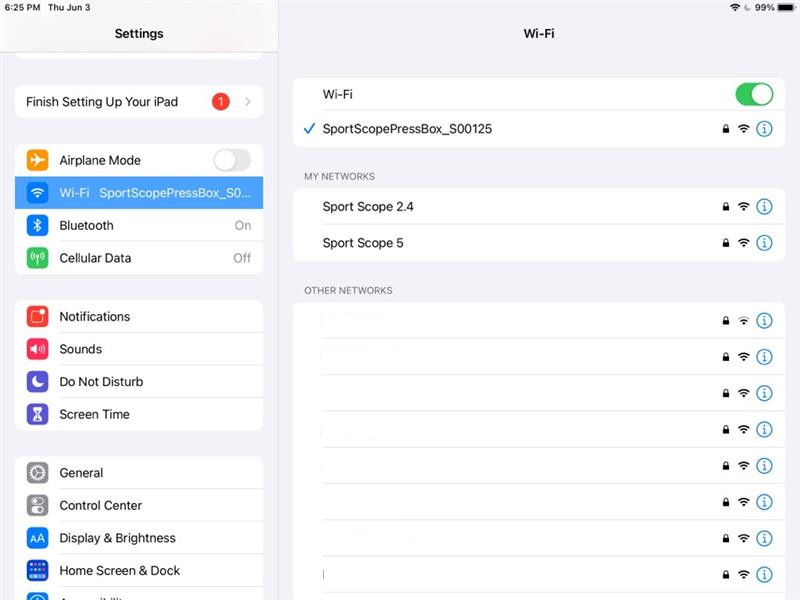The width and height of the screenshot is (800, 600).
Task: Join the Sport Scope 2.4 network
Action: pyautogui.click(x=539, y=207)
